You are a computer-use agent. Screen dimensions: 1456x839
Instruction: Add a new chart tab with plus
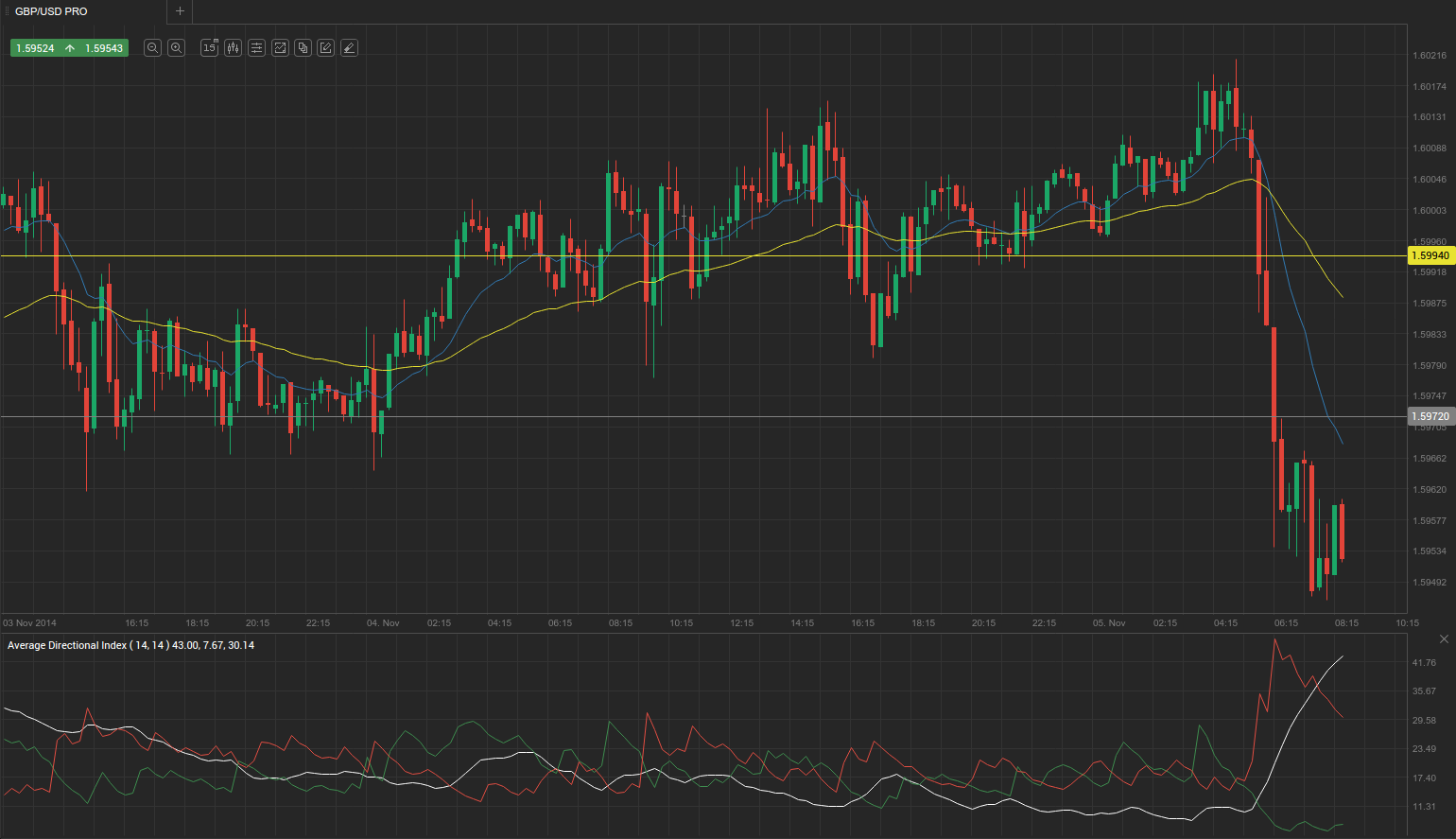click(x=180, y=11)
